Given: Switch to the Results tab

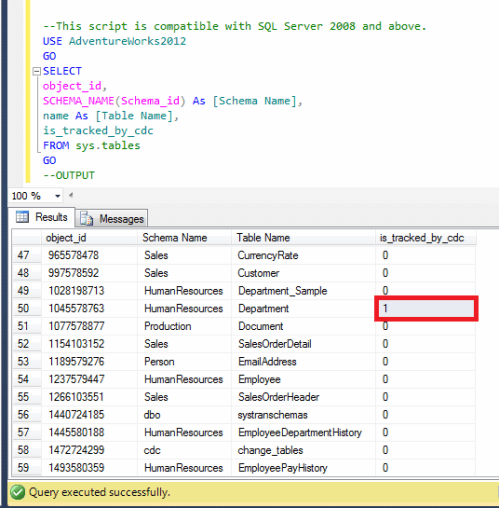Looking at the screenshot, I should pyautogui.click(x=42, y=217).
